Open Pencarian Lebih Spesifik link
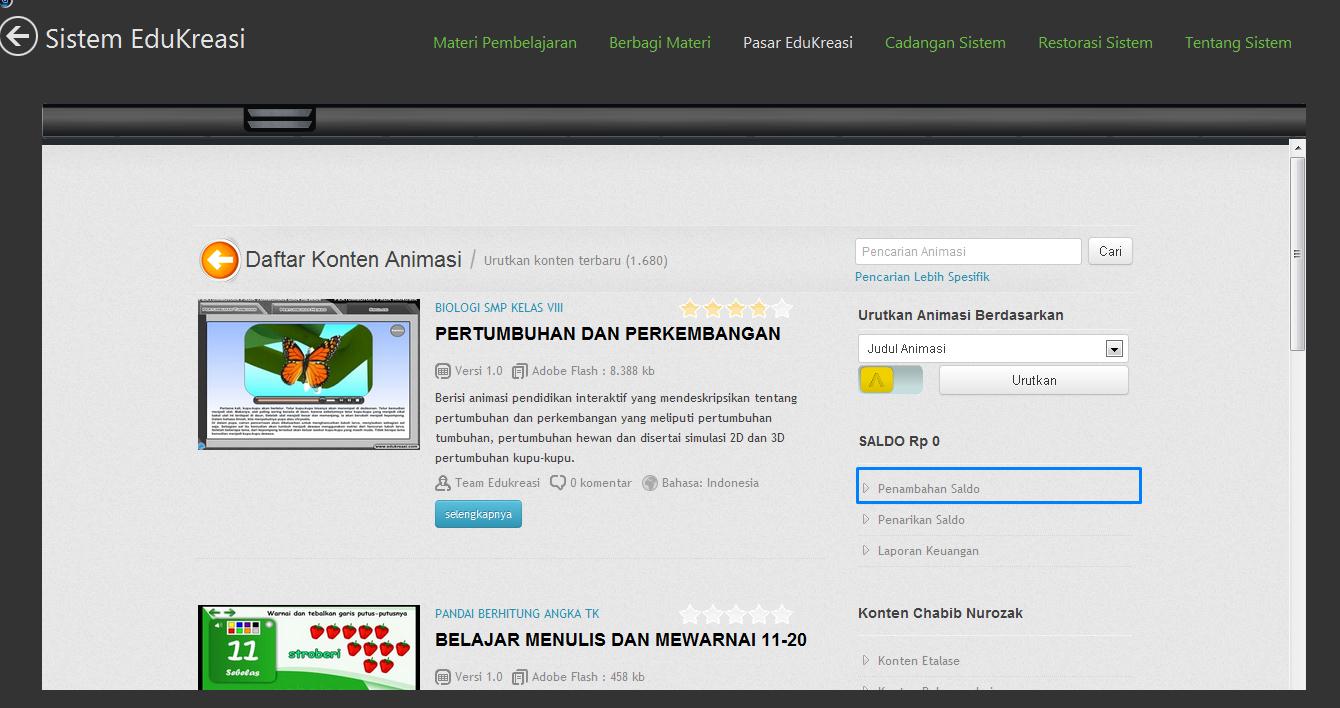This screenshot has height=708, width=1340. point(922,277)
